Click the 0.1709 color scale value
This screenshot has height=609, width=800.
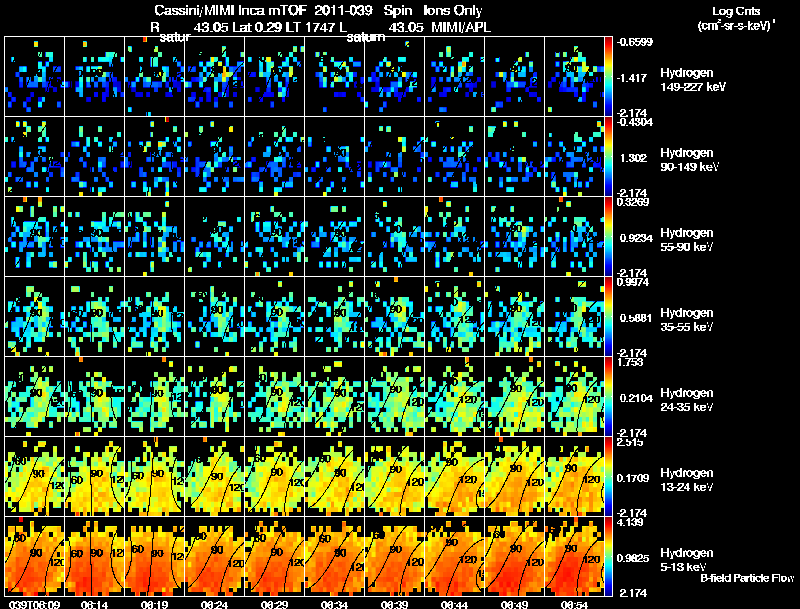633,478
